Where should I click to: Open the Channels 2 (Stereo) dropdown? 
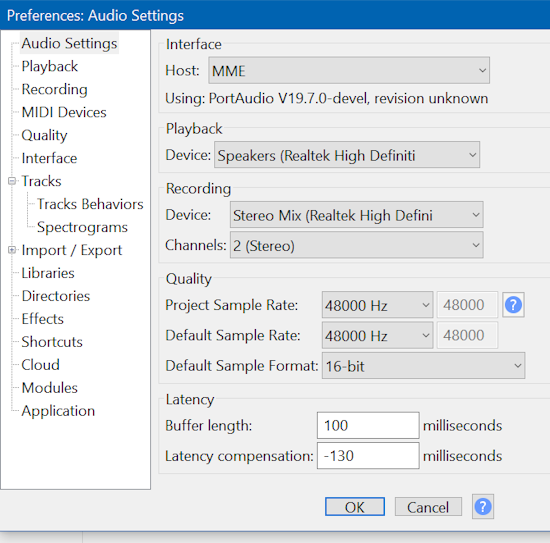356,245
